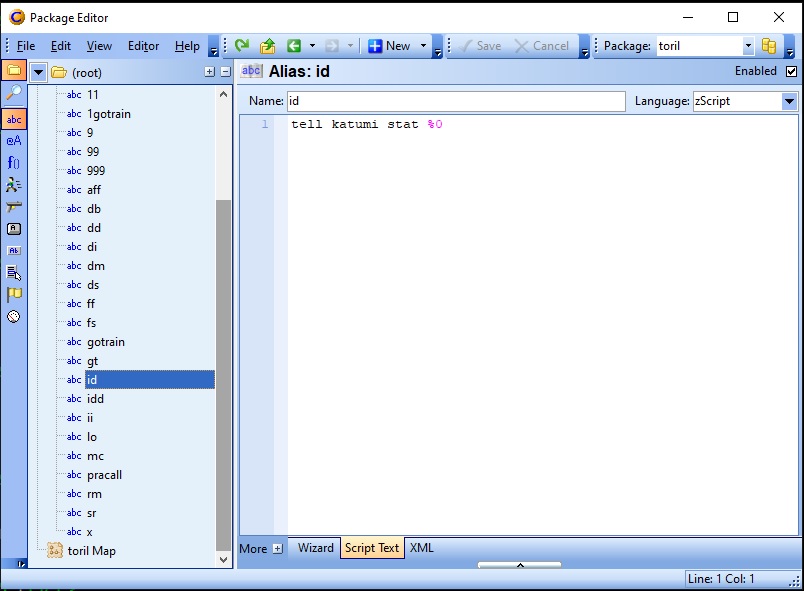Image resolution: width=804 pixels, height=591 pixels.
Task: Expand the bottom panel chevron handle
Action: [519, 565]
